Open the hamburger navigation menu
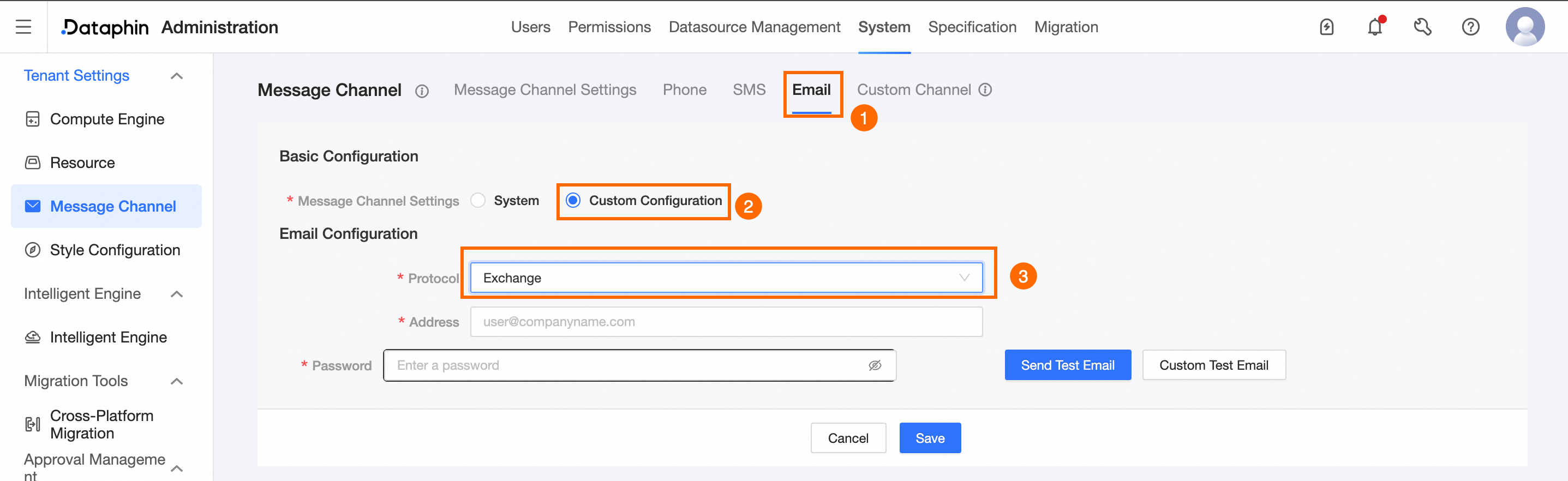 pos(23,27)
